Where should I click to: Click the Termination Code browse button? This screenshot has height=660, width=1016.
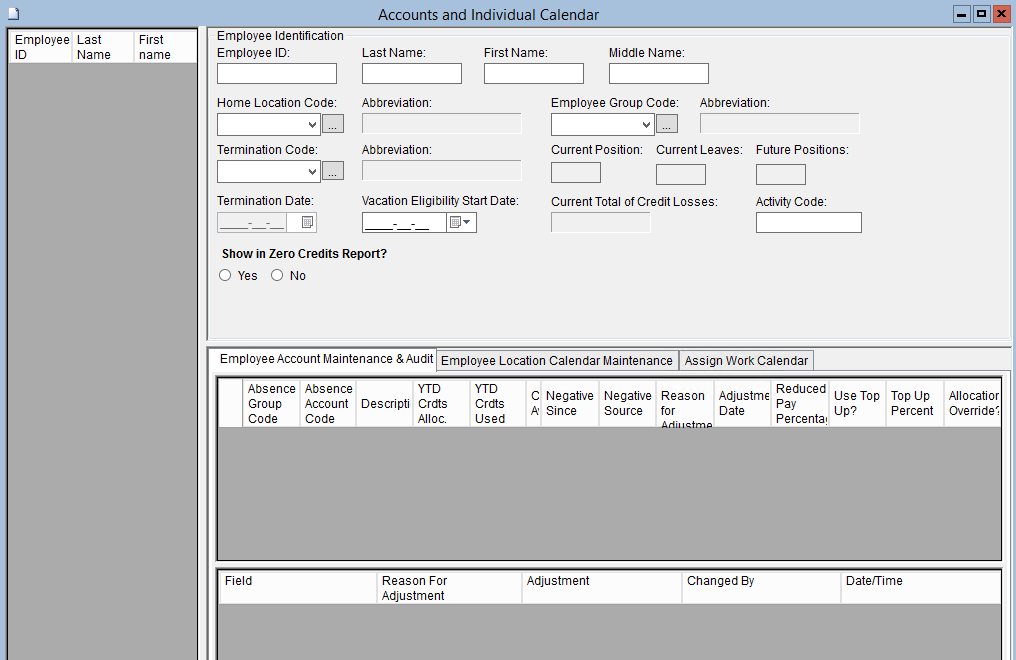[x=333, y=172]
